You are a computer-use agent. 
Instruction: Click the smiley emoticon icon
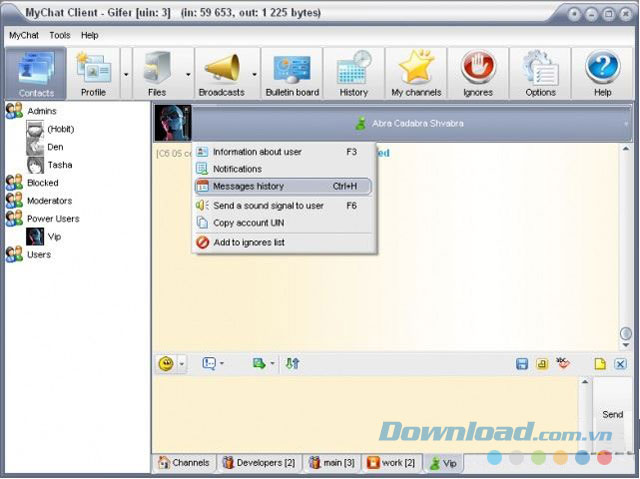pyautogui.click(x=166, y=364)
